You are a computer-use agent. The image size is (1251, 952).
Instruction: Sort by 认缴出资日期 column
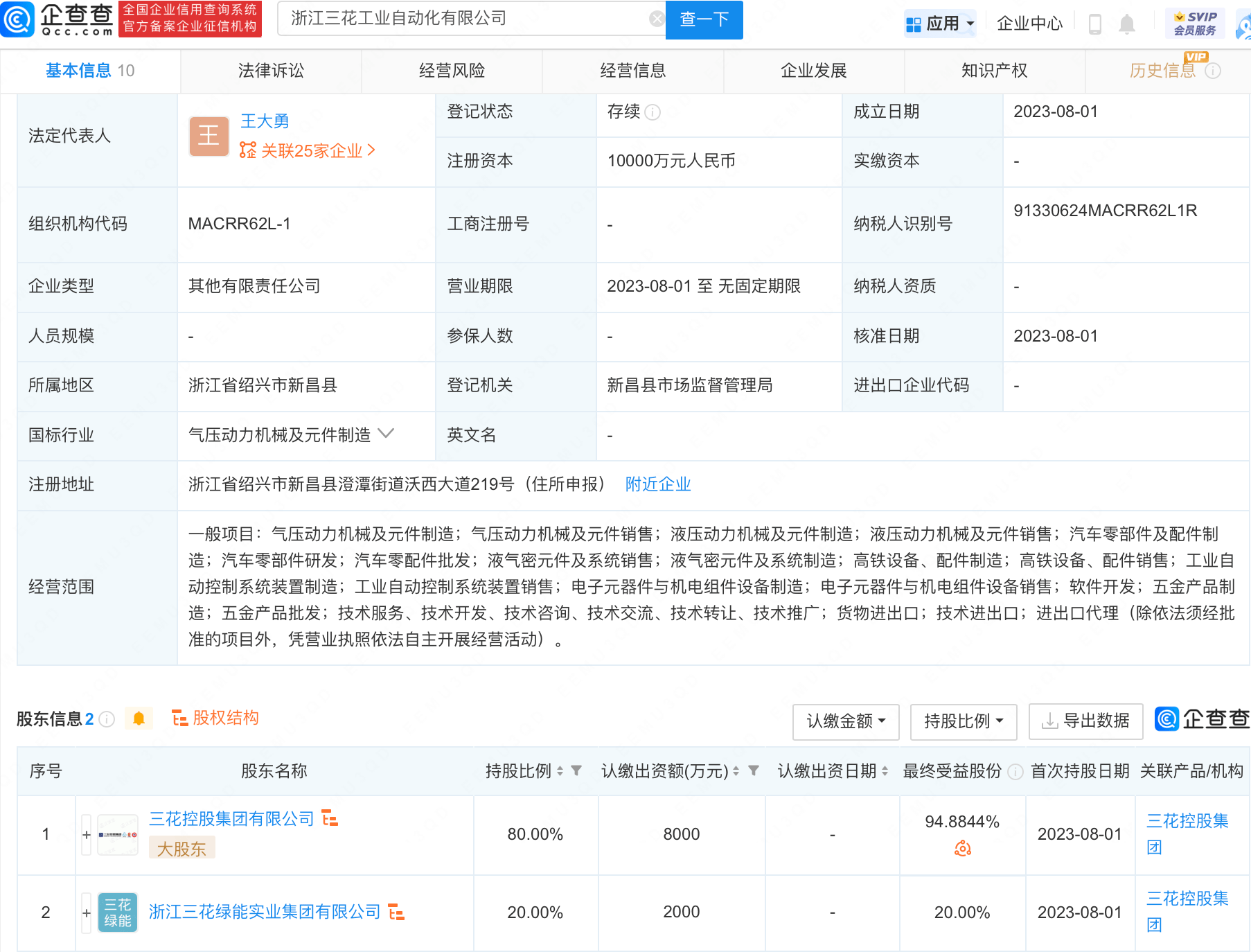tap(885, 771)
